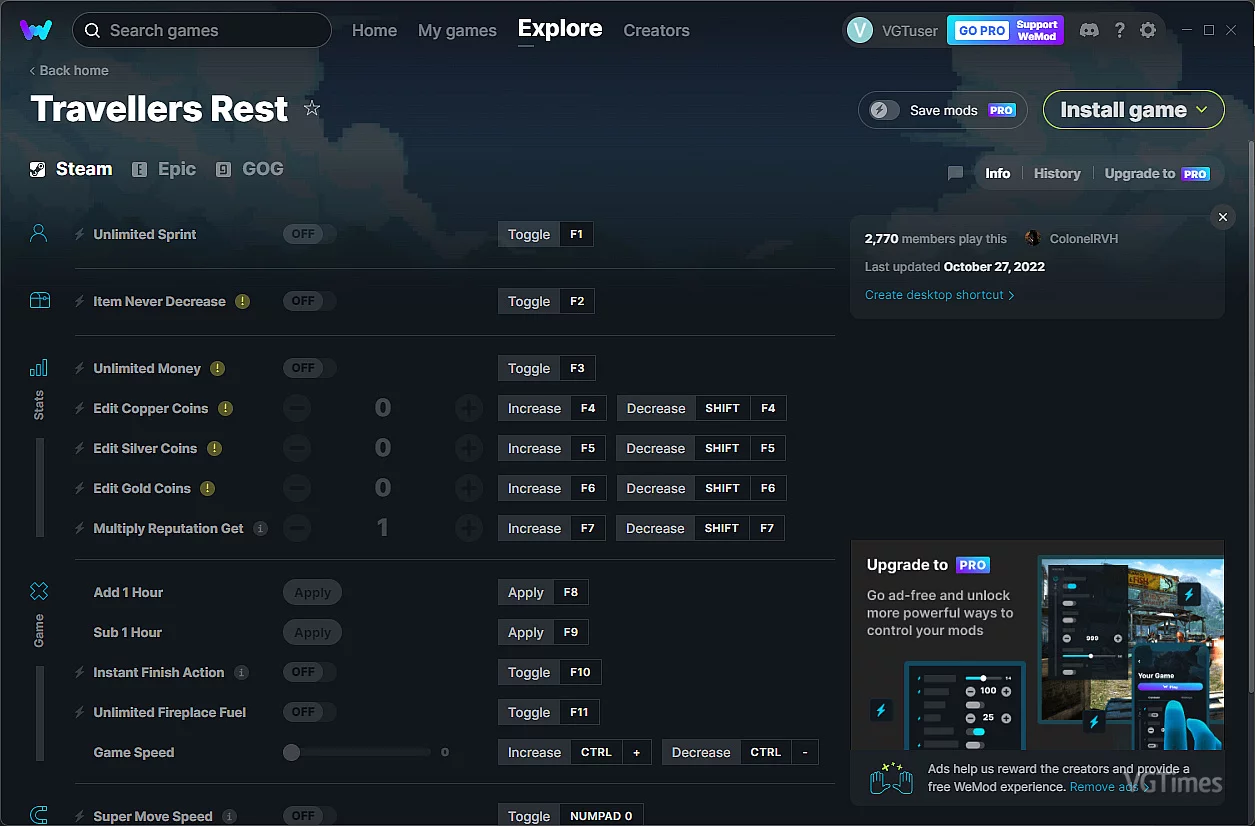Open the help question mark icon
The width and height of the screenshot is (1255, 826).
1119,30
